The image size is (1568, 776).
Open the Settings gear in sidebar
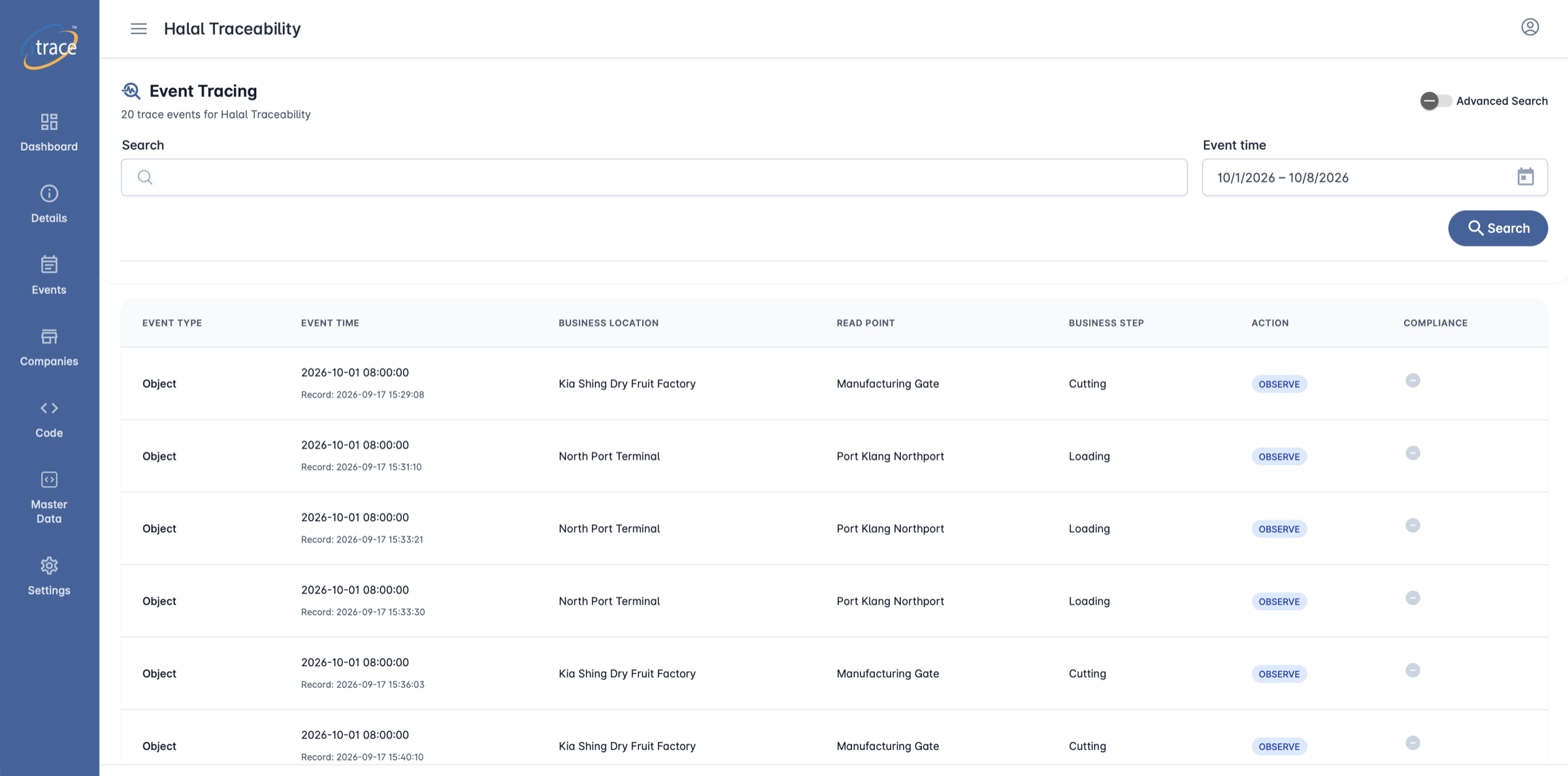(49, 566)
